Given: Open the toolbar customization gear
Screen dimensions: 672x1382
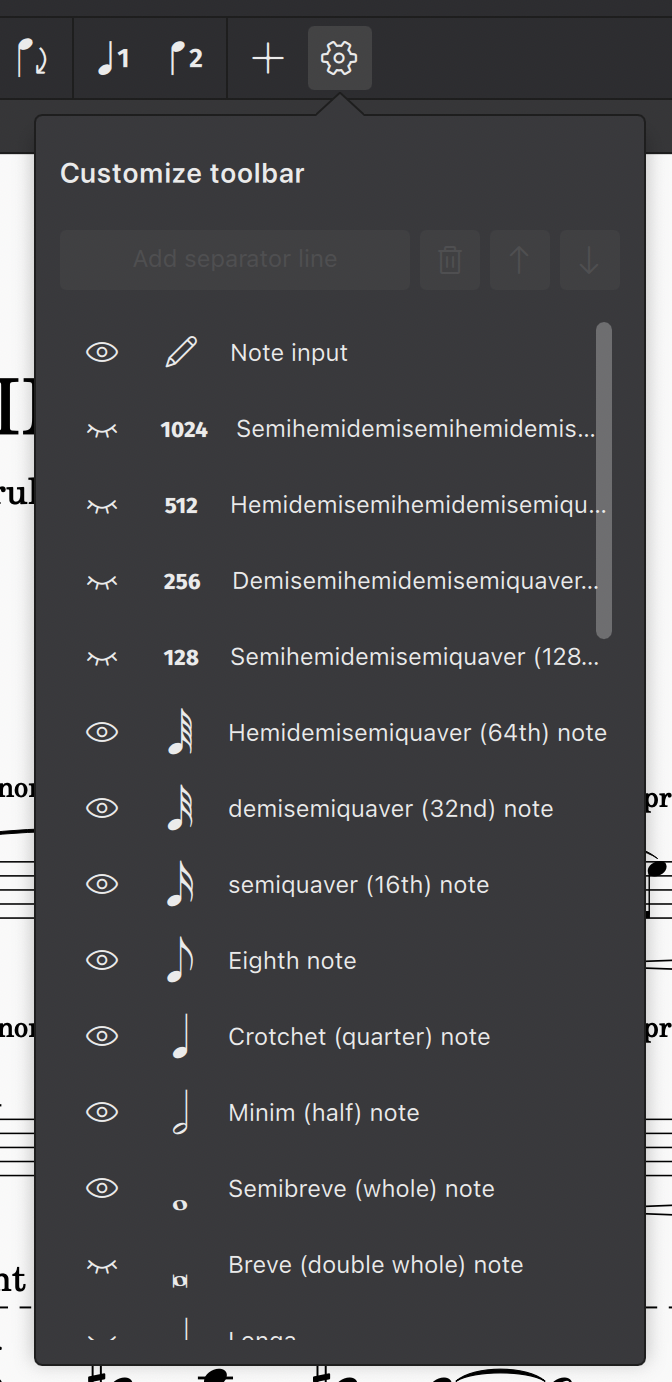Looking at the screenshot, I should coord(339,58).
